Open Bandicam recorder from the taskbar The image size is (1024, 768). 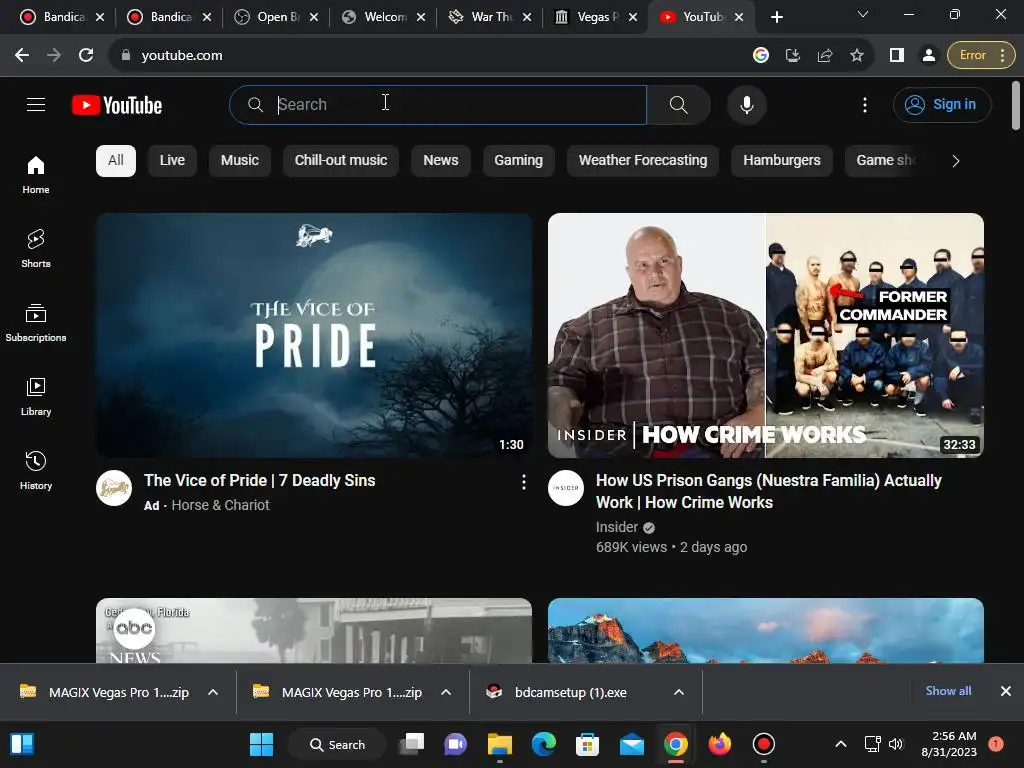(x=763, y=744)
